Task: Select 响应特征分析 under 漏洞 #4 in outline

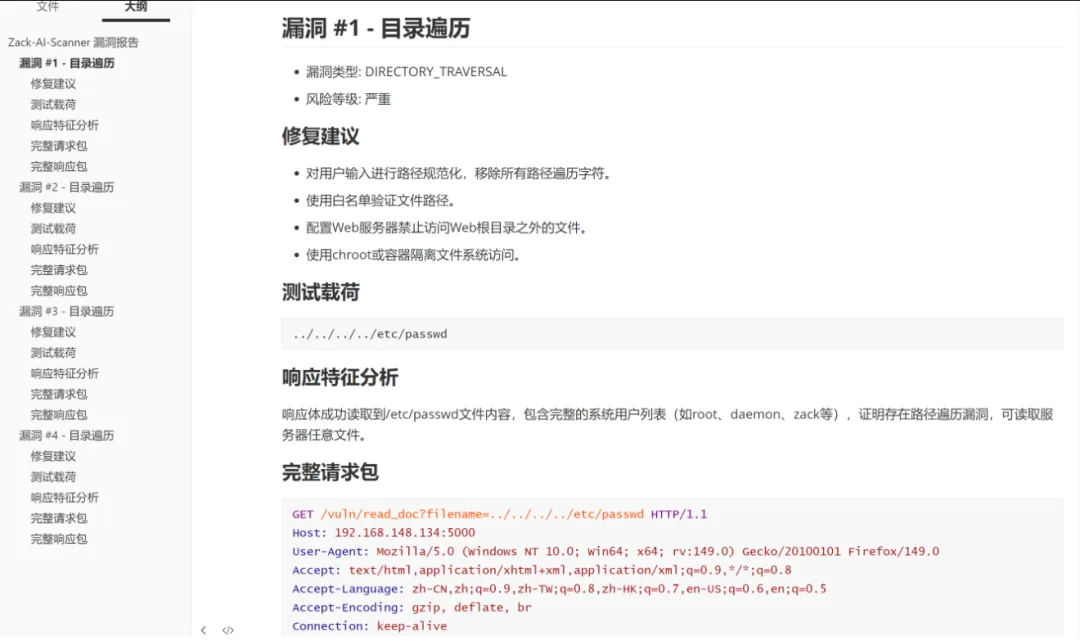Action: click(x=65, y=497)
